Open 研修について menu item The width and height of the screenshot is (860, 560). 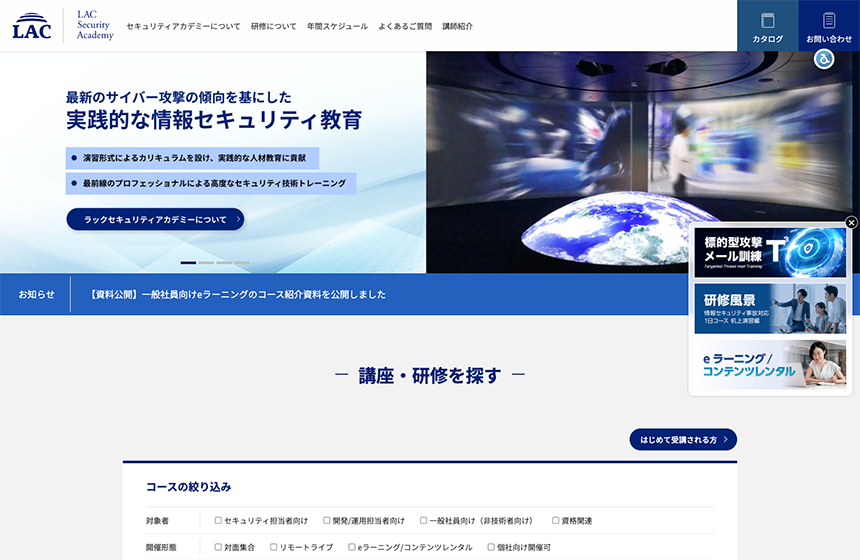pos(274,26)
